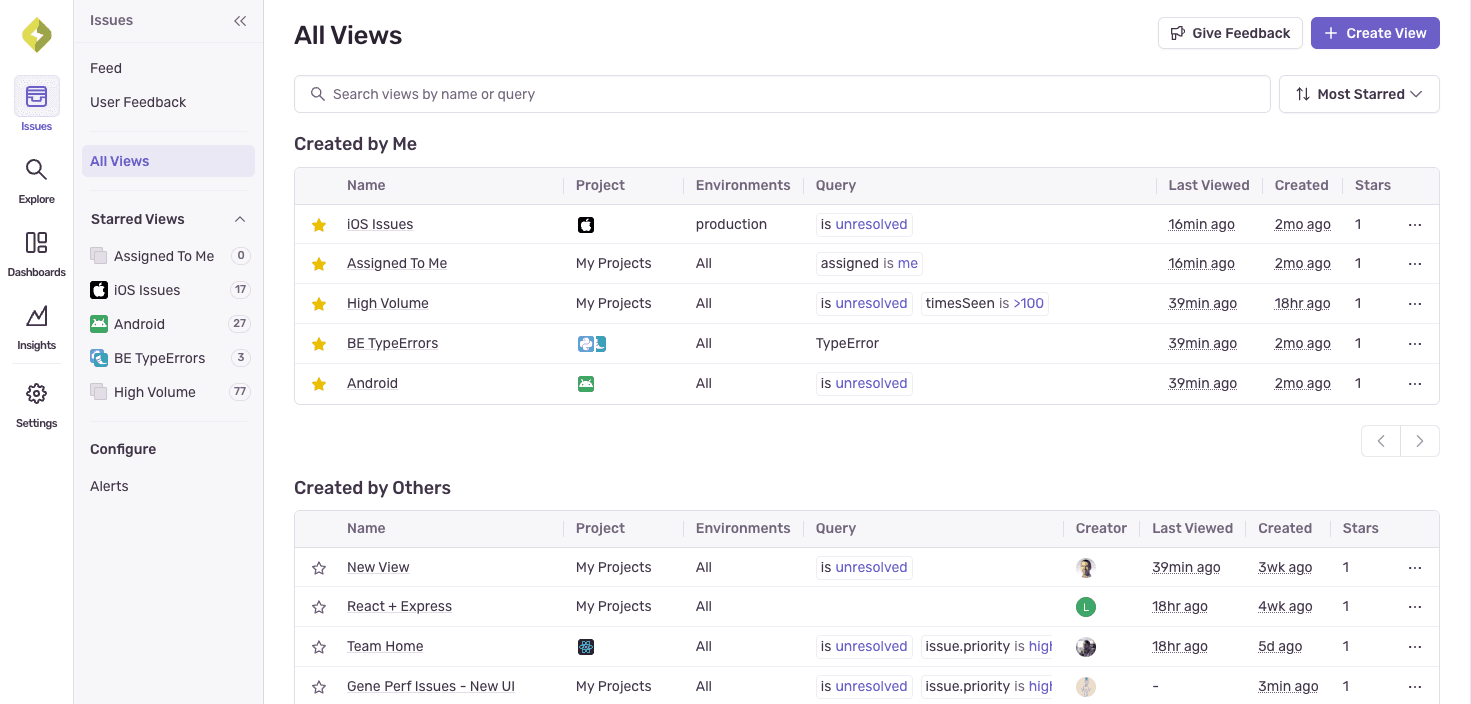This screenshot has height=704, width=1471.
Task: Go to Dashboards via sidebar icon
Action: 36,243
